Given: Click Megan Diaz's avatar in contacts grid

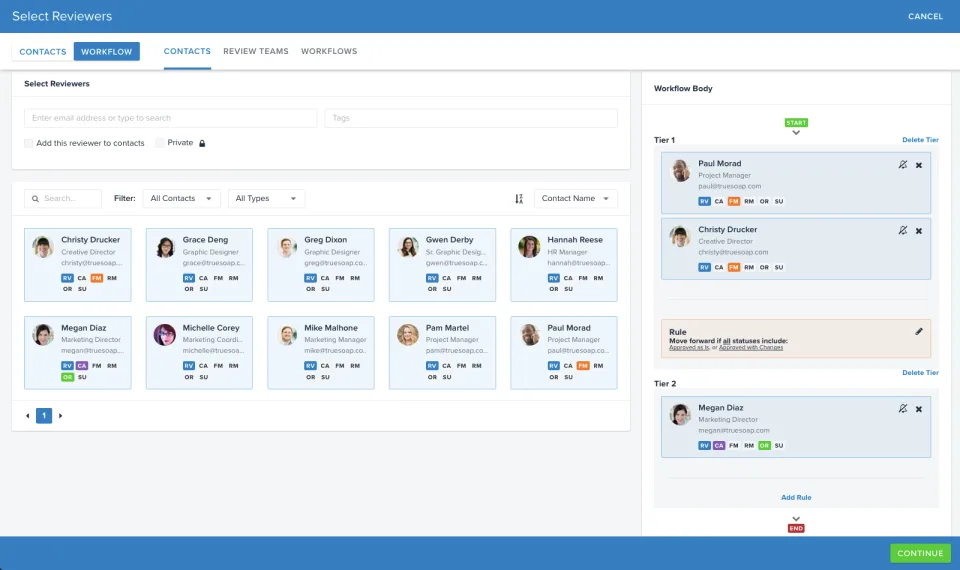Looking at the screenshot, I should tap(43, 335).
